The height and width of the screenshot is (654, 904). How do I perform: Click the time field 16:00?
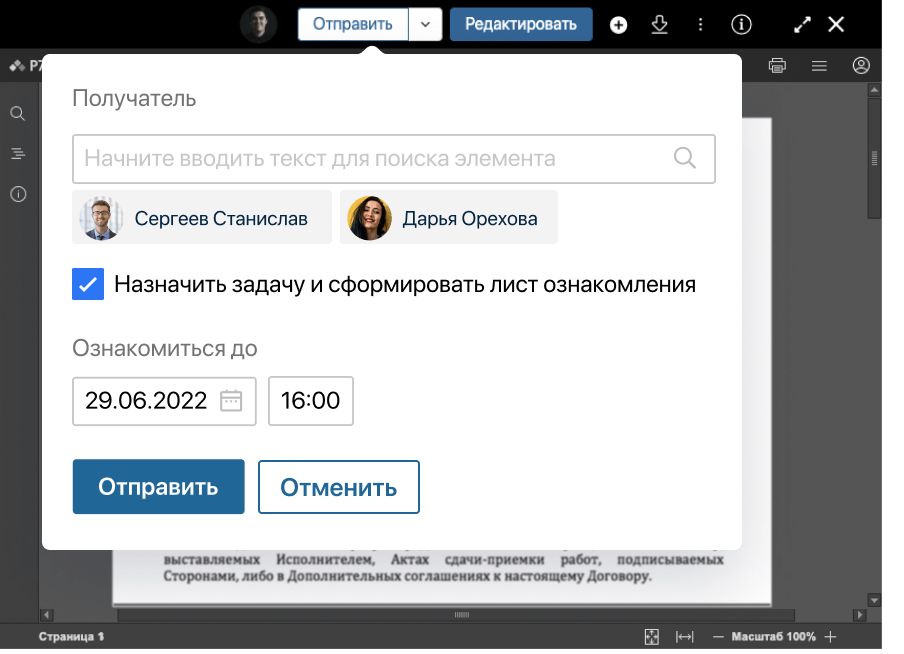(x=311, y=401)
